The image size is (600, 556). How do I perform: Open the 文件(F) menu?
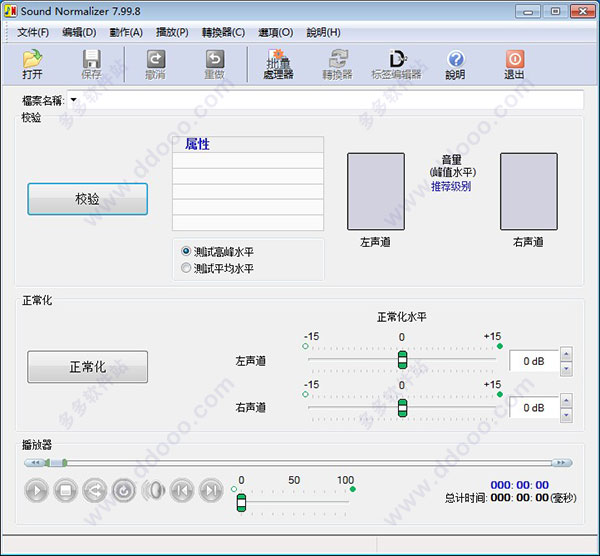click(x=33, y=33)
